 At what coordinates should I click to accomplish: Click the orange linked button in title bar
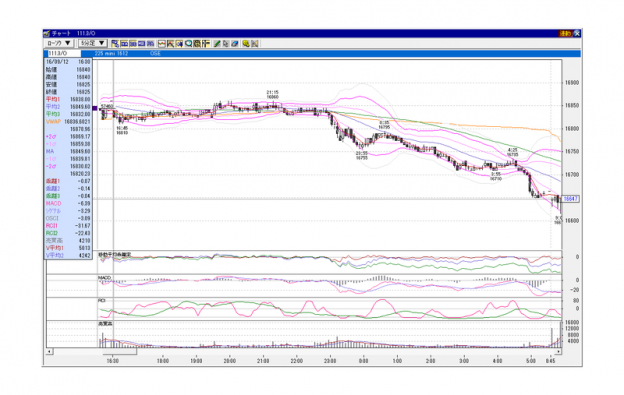566,34
